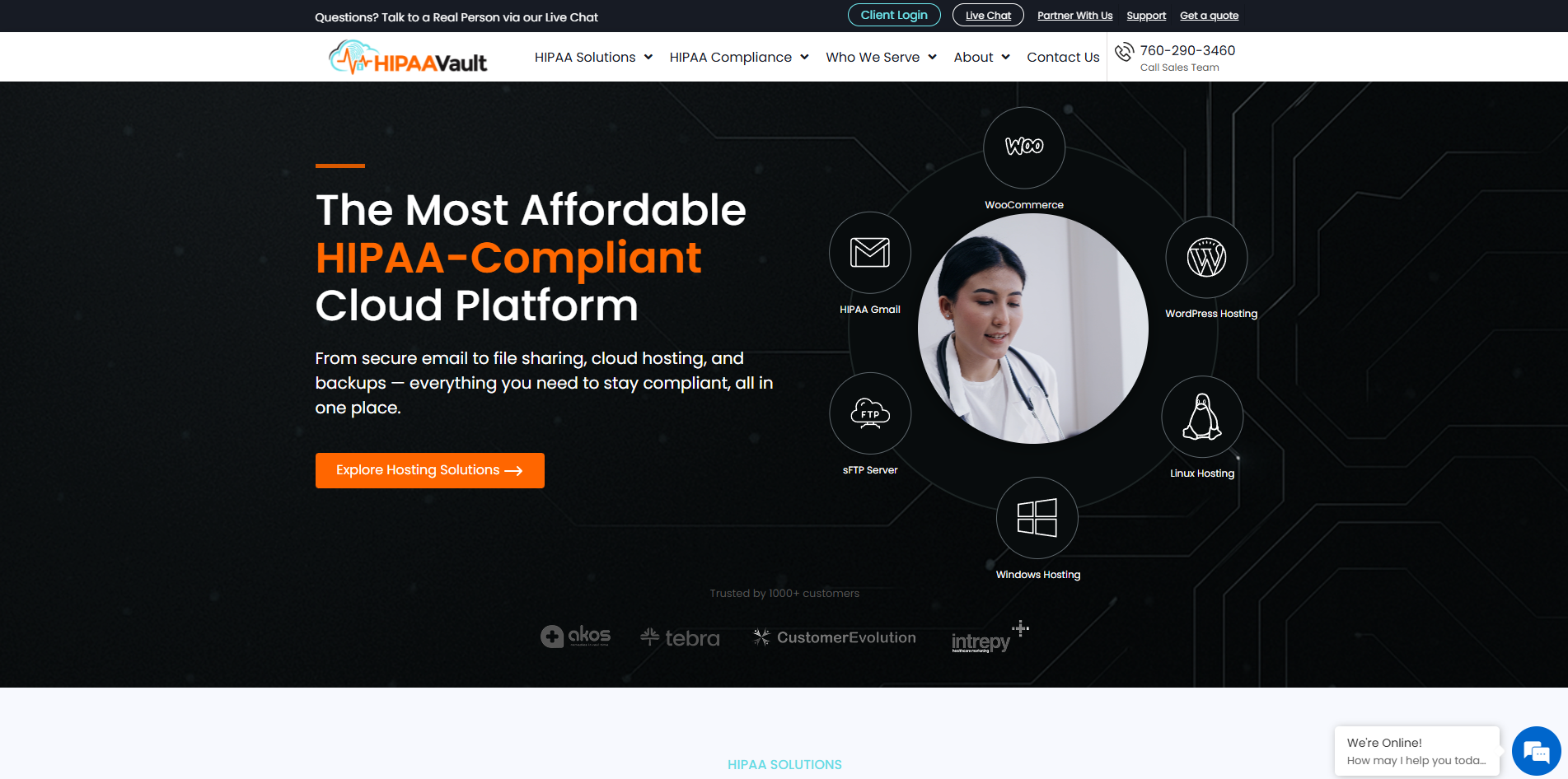Go to HIPAAVault logo homepage
Screen dimensions: 1568x779
(408, 58)
